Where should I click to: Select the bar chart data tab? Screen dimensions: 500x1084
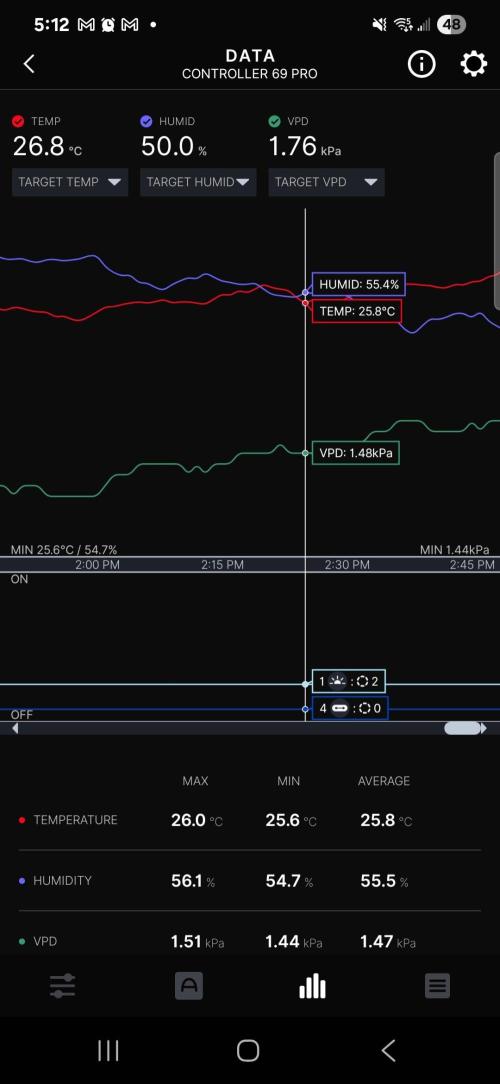point(312,986)
